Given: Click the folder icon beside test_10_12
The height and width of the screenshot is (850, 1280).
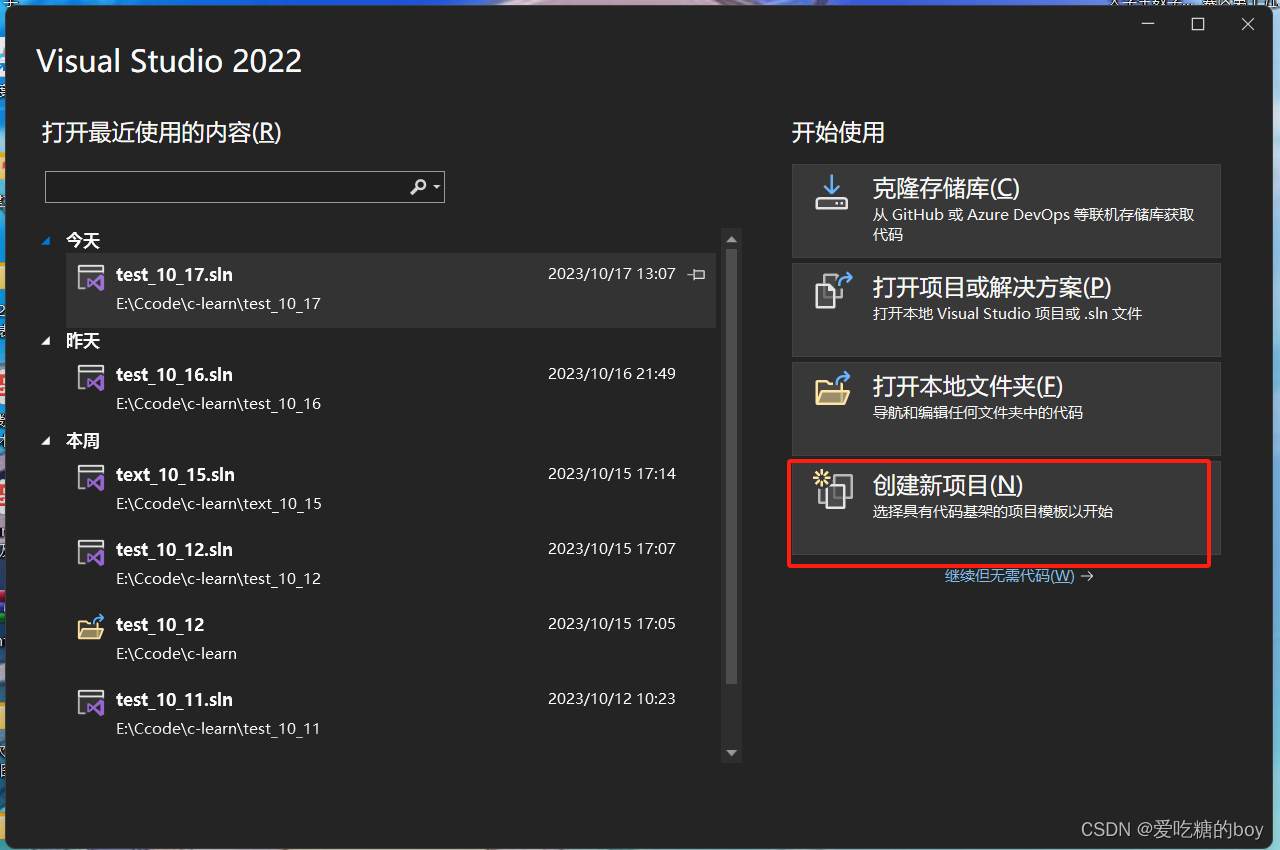Looking at the screenshot, I should click(91, 627).
